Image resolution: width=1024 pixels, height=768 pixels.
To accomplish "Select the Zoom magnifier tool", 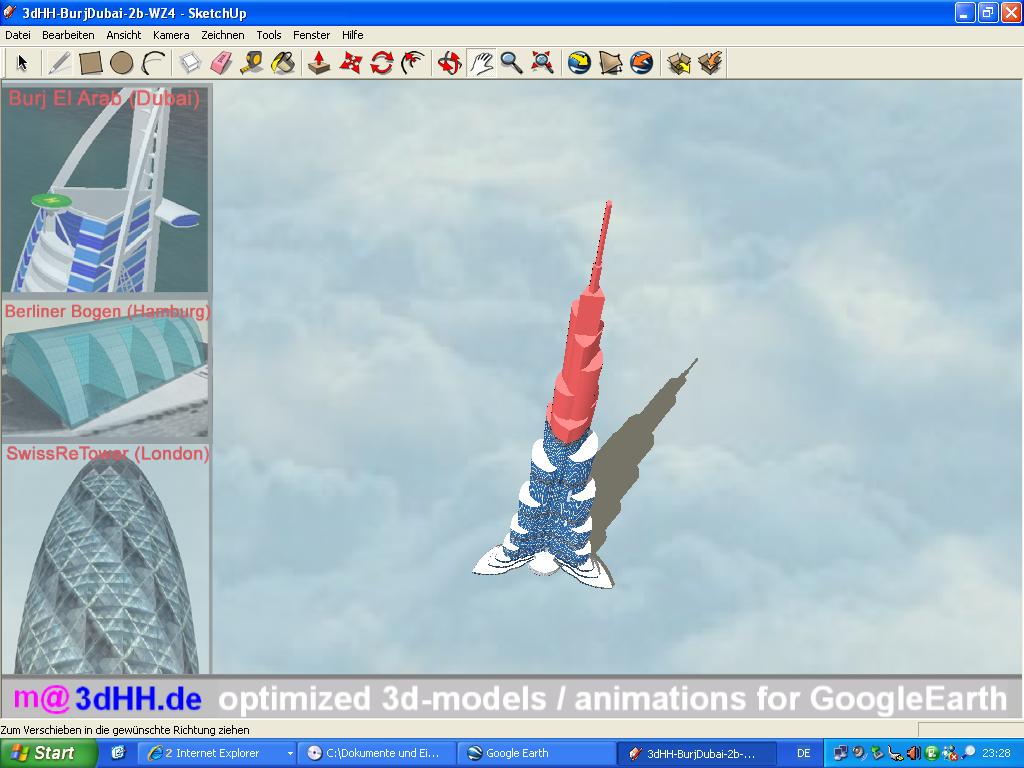I will coord(511,63).
